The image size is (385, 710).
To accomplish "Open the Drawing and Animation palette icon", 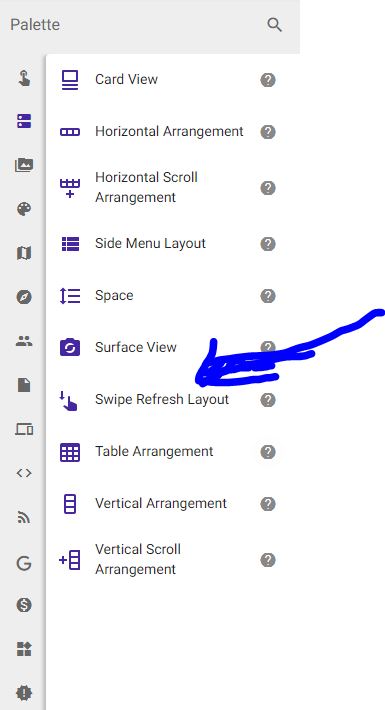I will (24, 209).
